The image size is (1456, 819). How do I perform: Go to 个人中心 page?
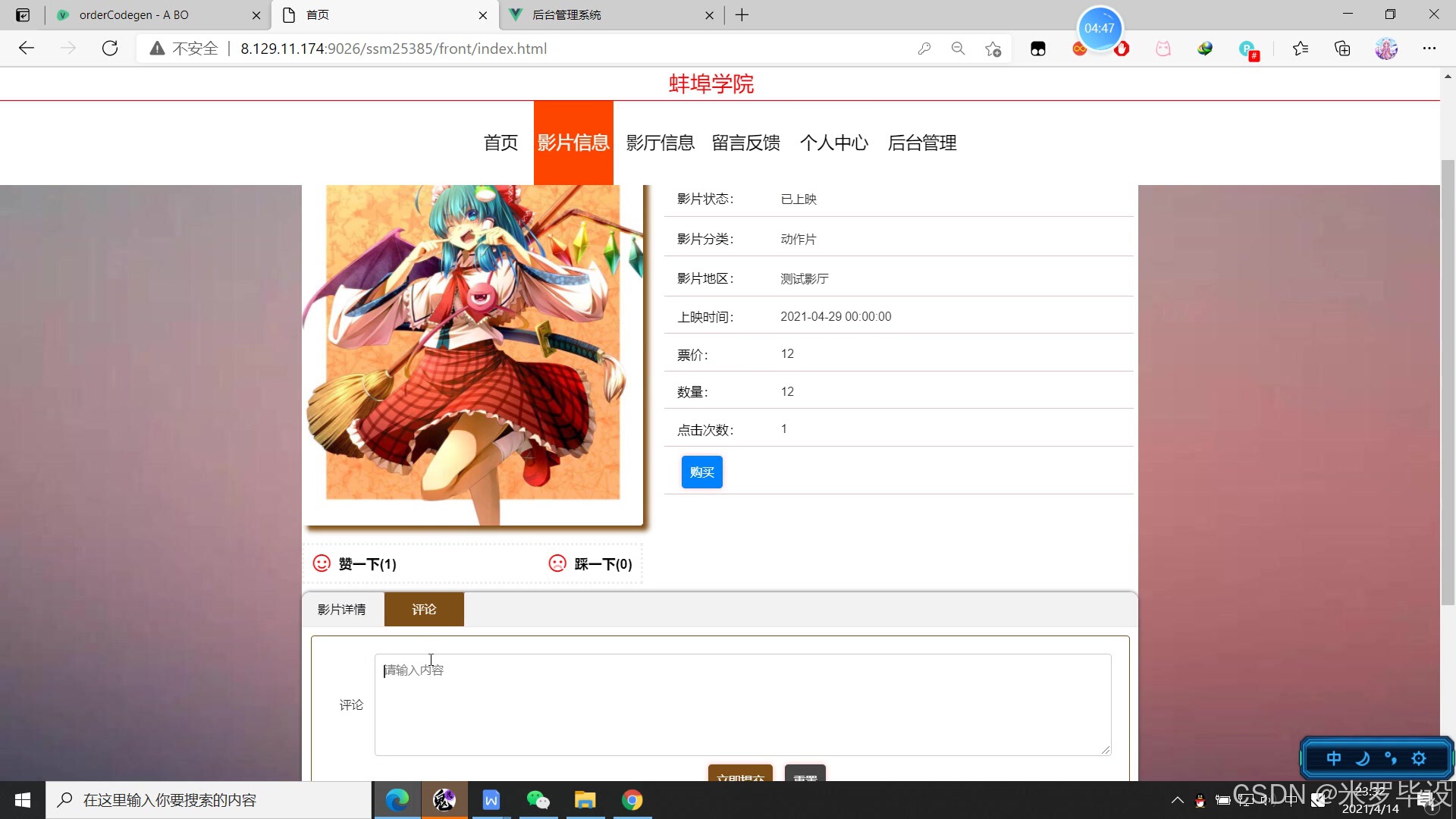pos(833,143)
